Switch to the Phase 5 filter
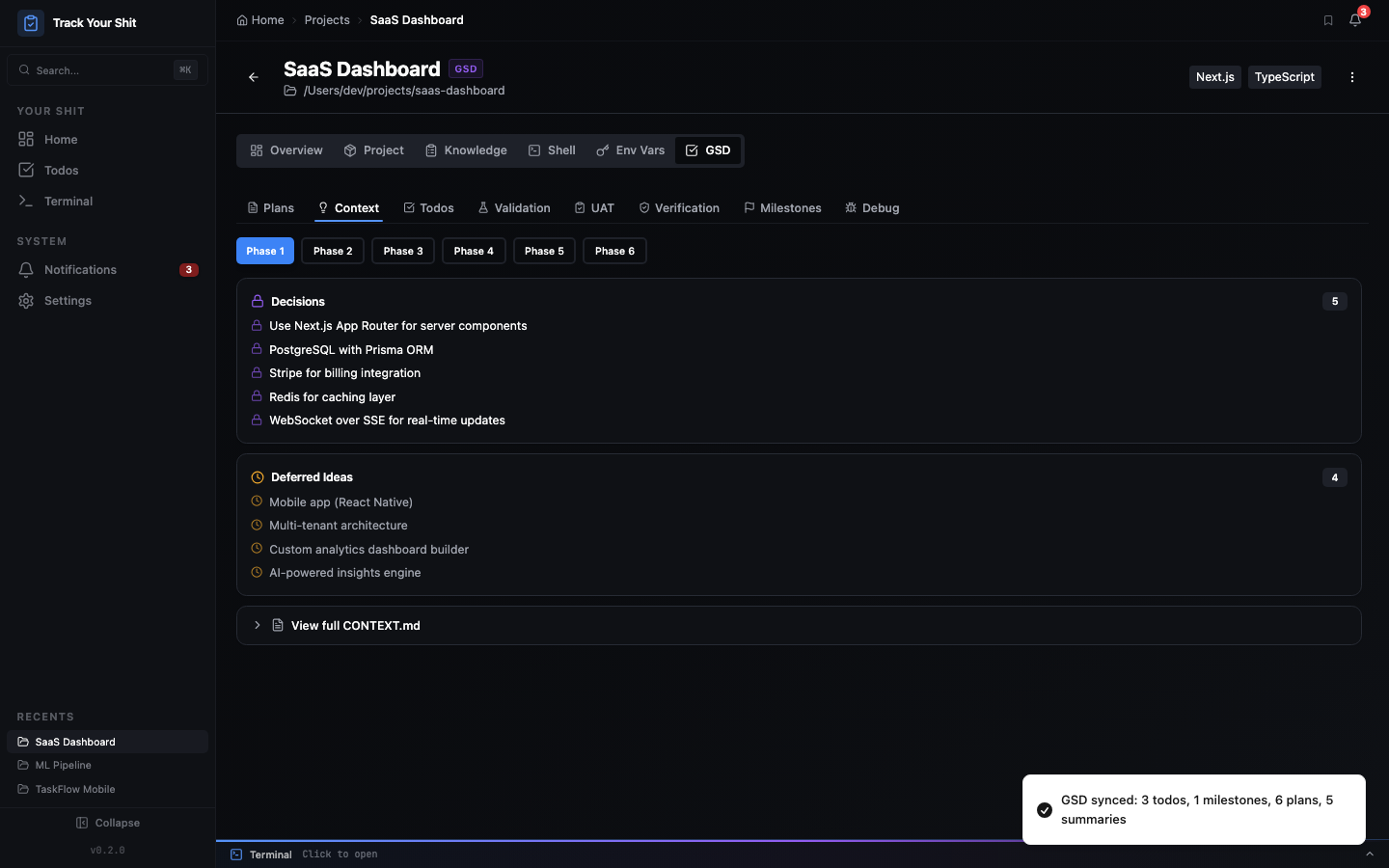Screen dimensions: 1389x868 [544, 251]
